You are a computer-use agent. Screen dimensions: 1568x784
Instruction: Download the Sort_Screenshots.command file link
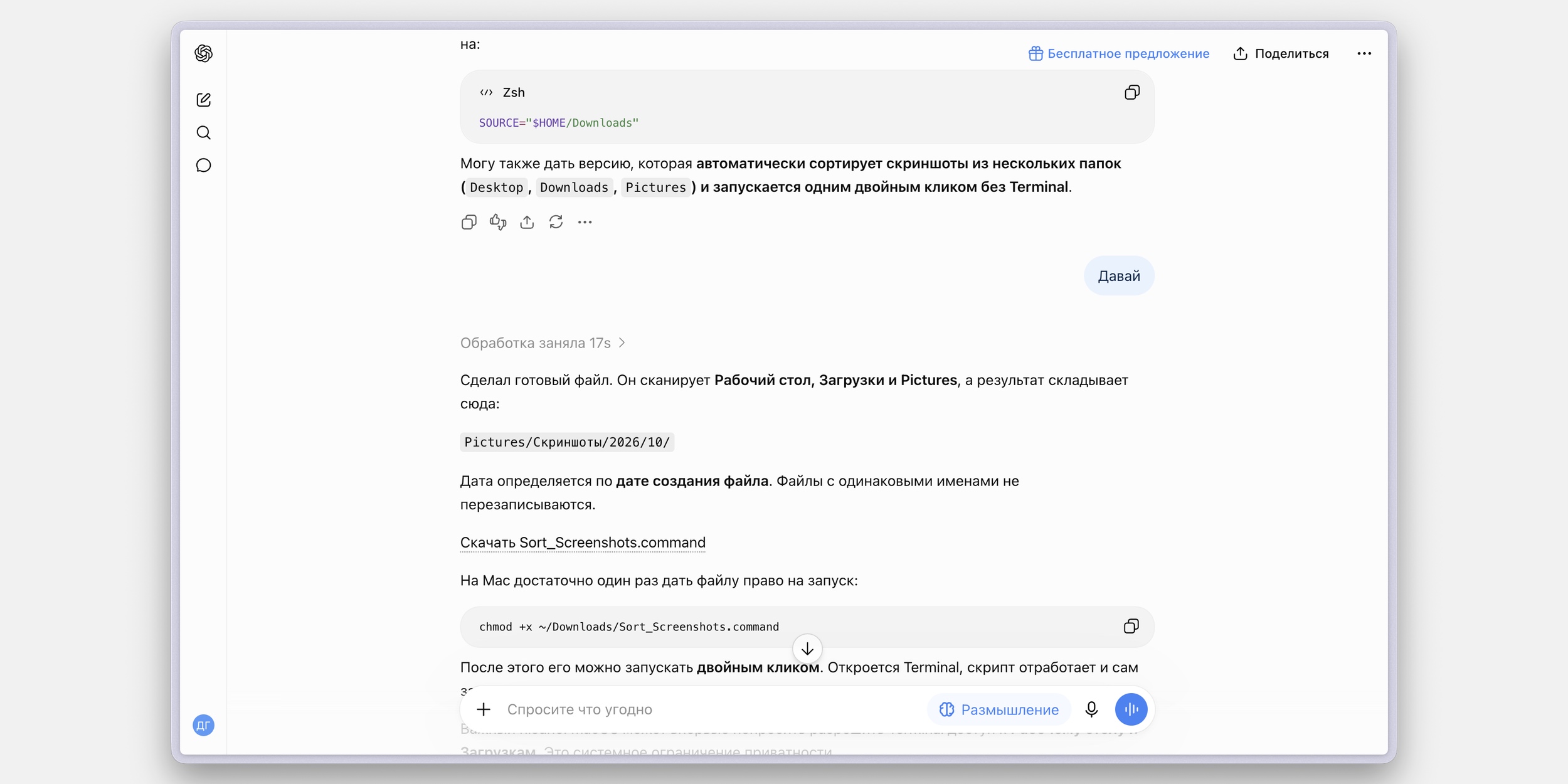click(583, 543)
